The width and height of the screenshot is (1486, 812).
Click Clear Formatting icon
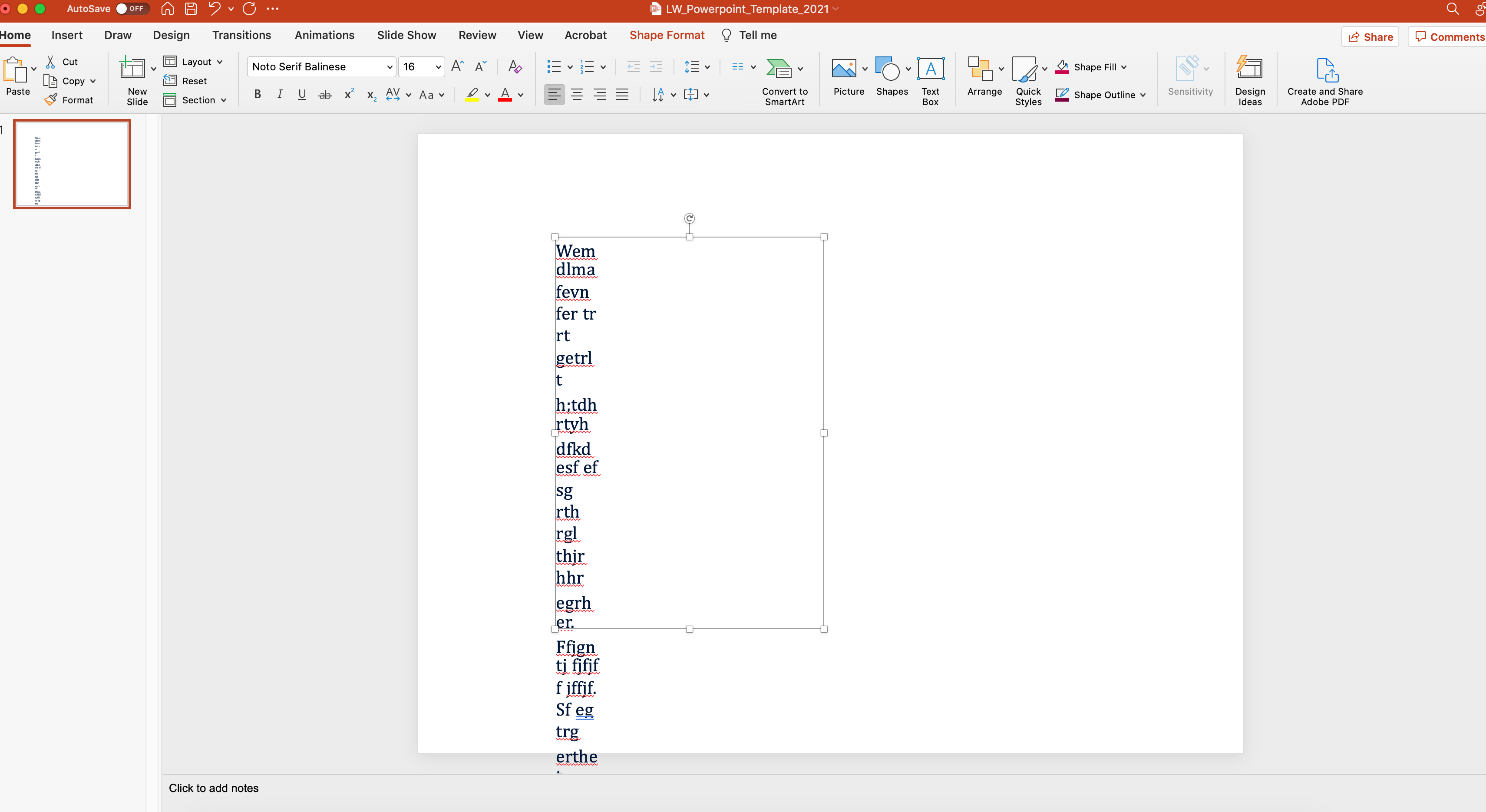point(515,67)
